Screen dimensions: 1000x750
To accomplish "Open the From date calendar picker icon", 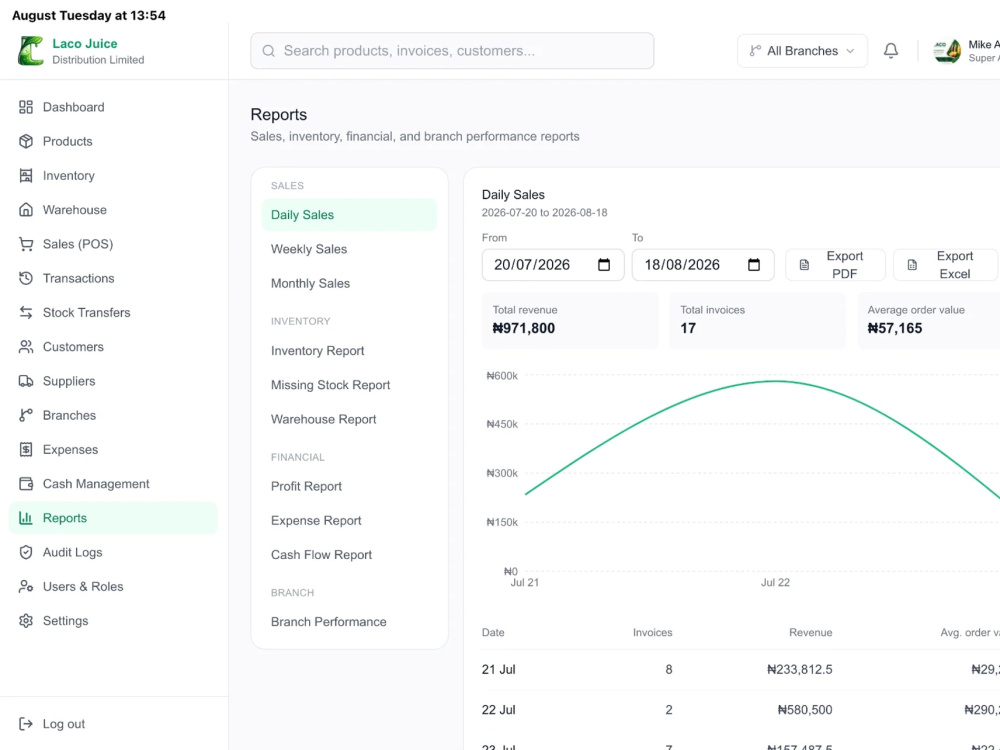I will click(x=604, y=265).
